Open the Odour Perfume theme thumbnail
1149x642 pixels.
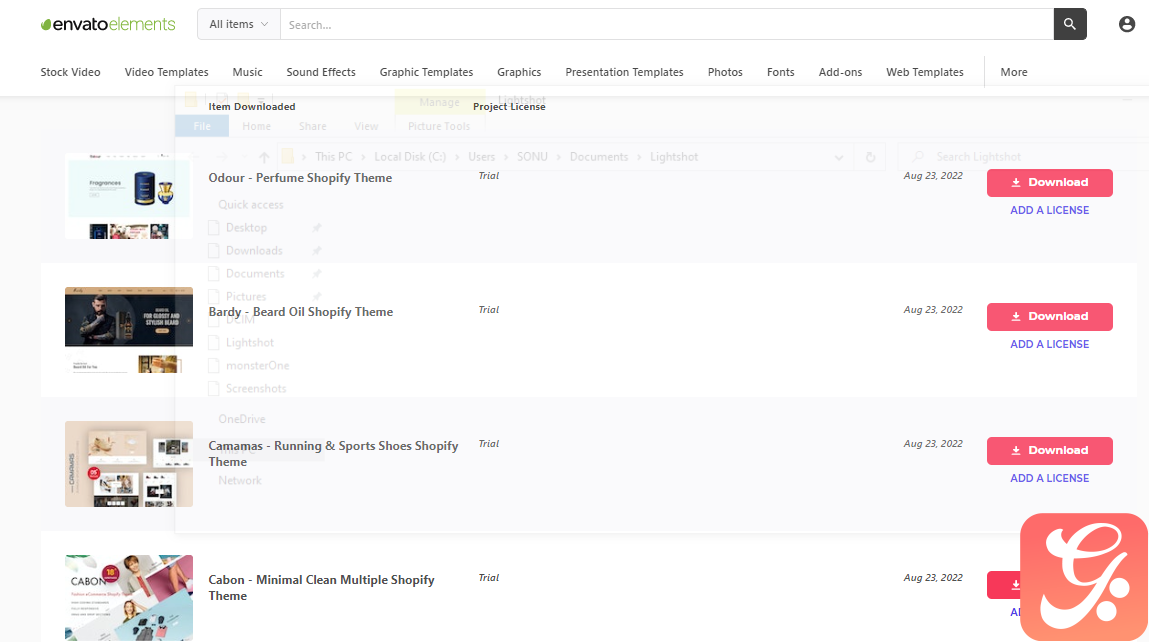click(128, 196)
